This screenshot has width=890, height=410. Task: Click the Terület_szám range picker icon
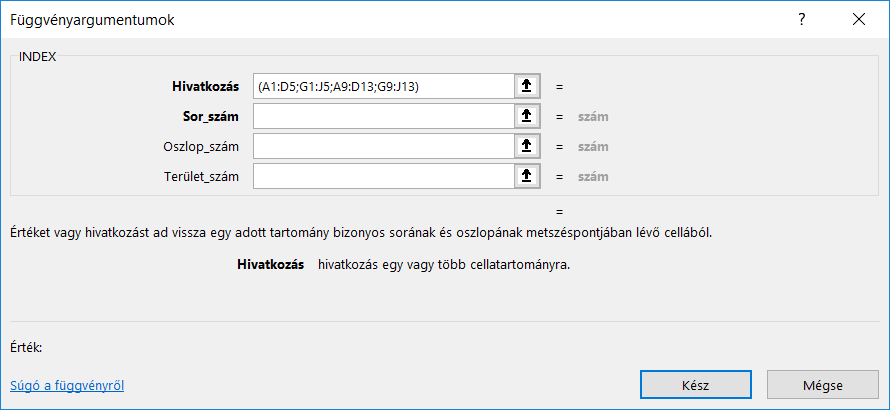click(526, 177)
